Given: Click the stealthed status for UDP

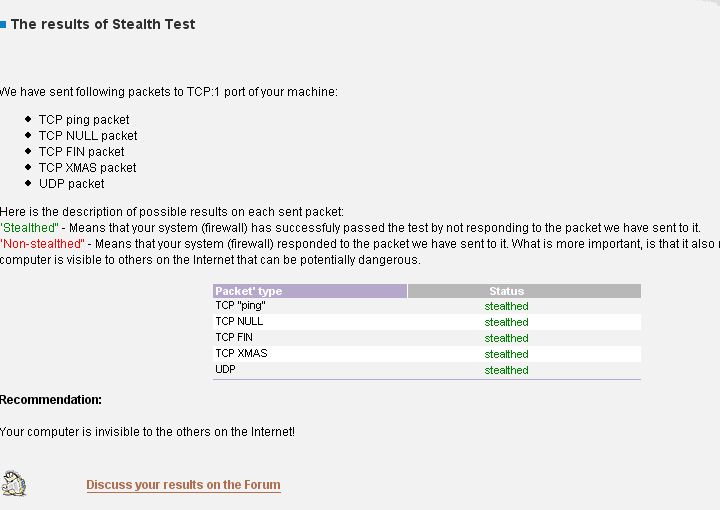Looking at the screenshot, I should tap(506, 370).
